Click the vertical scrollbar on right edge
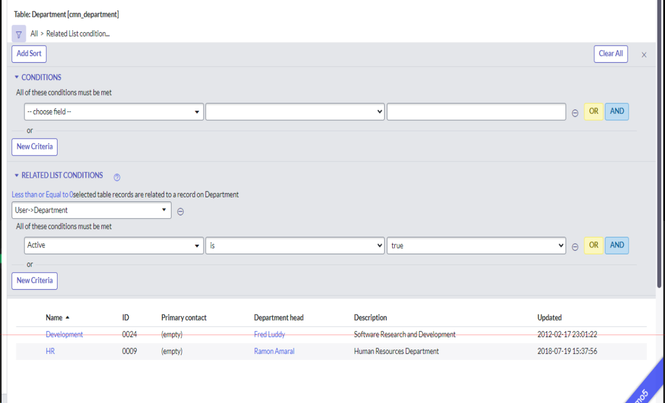The width and height of the screenshot is (665, 403). [659, 144]
